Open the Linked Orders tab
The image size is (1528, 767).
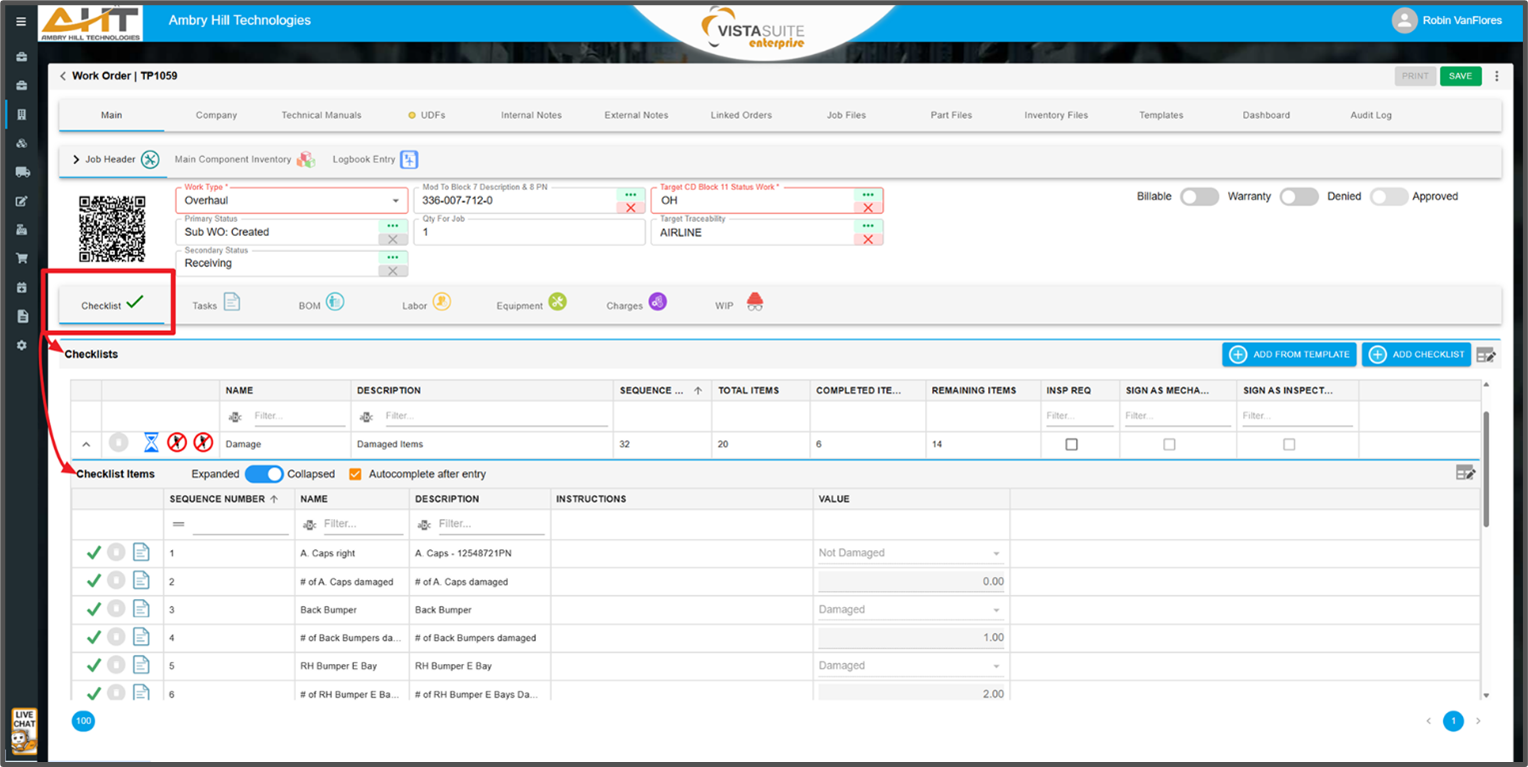coord(741,115)
